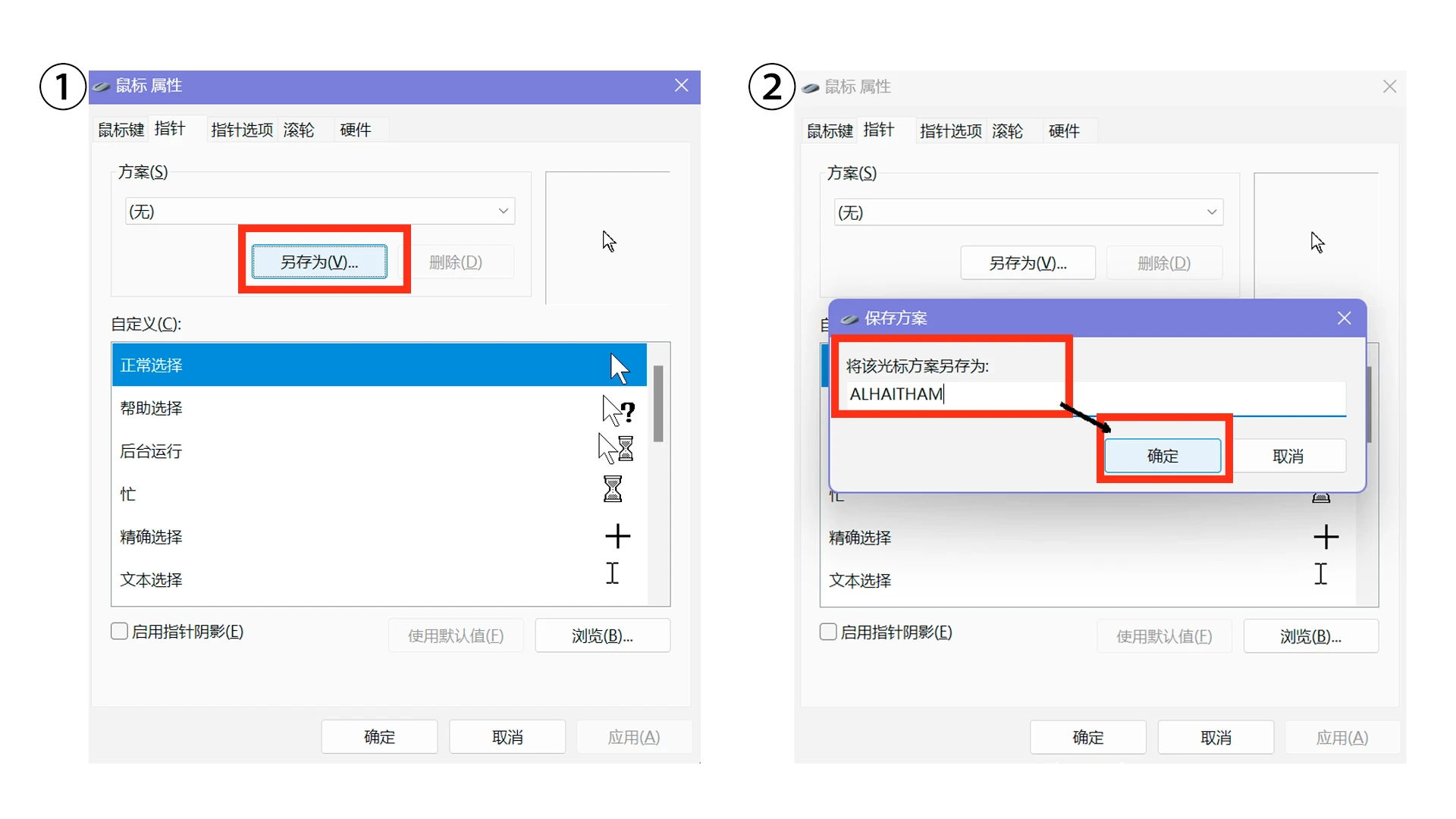This screenshot has width=1456, height=819.
Task: Confirm save scheme with 确定 button
Action: 1163,456
